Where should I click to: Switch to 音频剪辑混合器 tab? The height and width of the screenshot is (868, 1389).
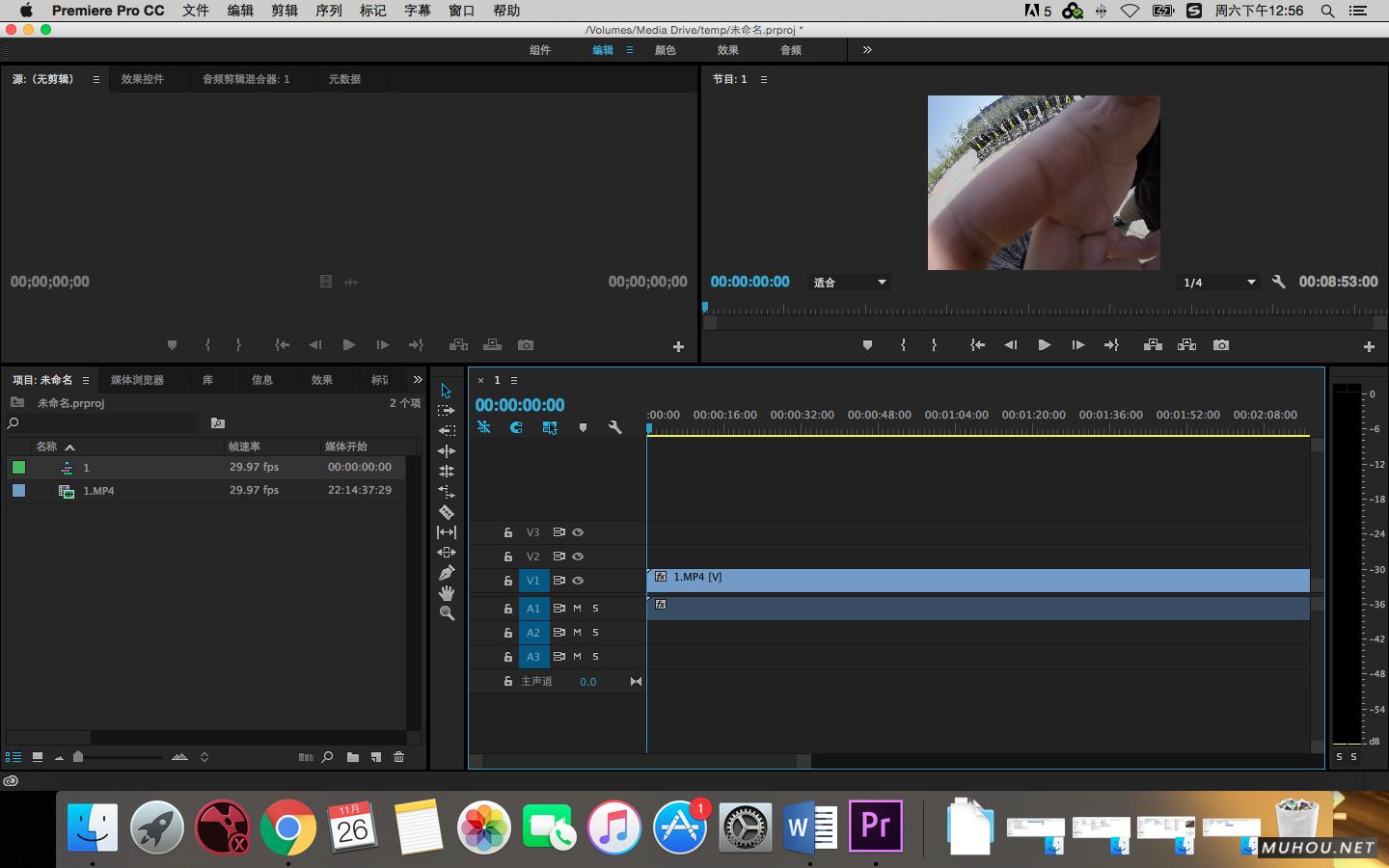tap(246, 79)
